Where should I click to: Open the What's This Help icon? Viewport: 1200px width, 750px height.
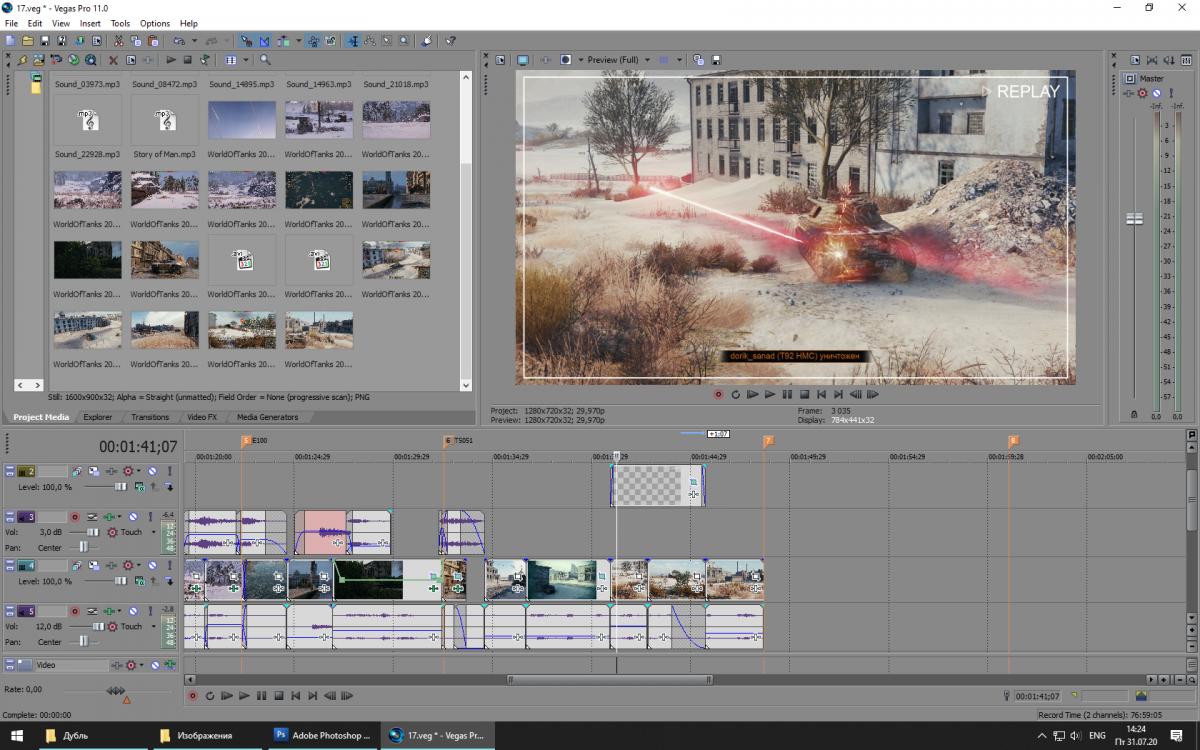(451, 41)
